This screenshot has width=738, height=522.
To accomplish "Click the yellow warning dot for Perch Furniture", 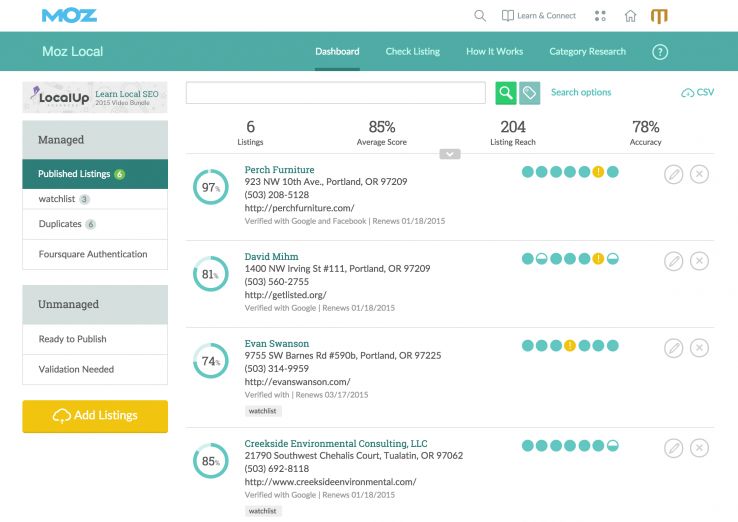I will 598,172.
